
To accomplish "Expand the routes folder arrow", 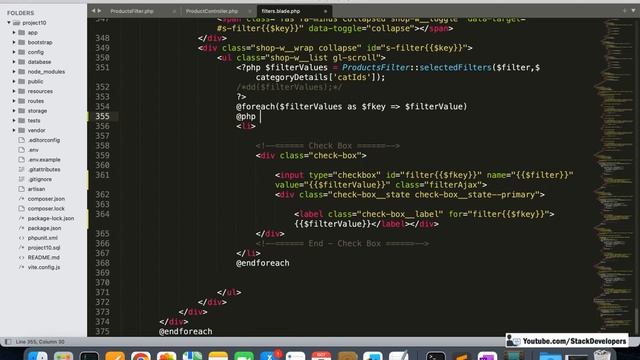I will click(14, 101).
